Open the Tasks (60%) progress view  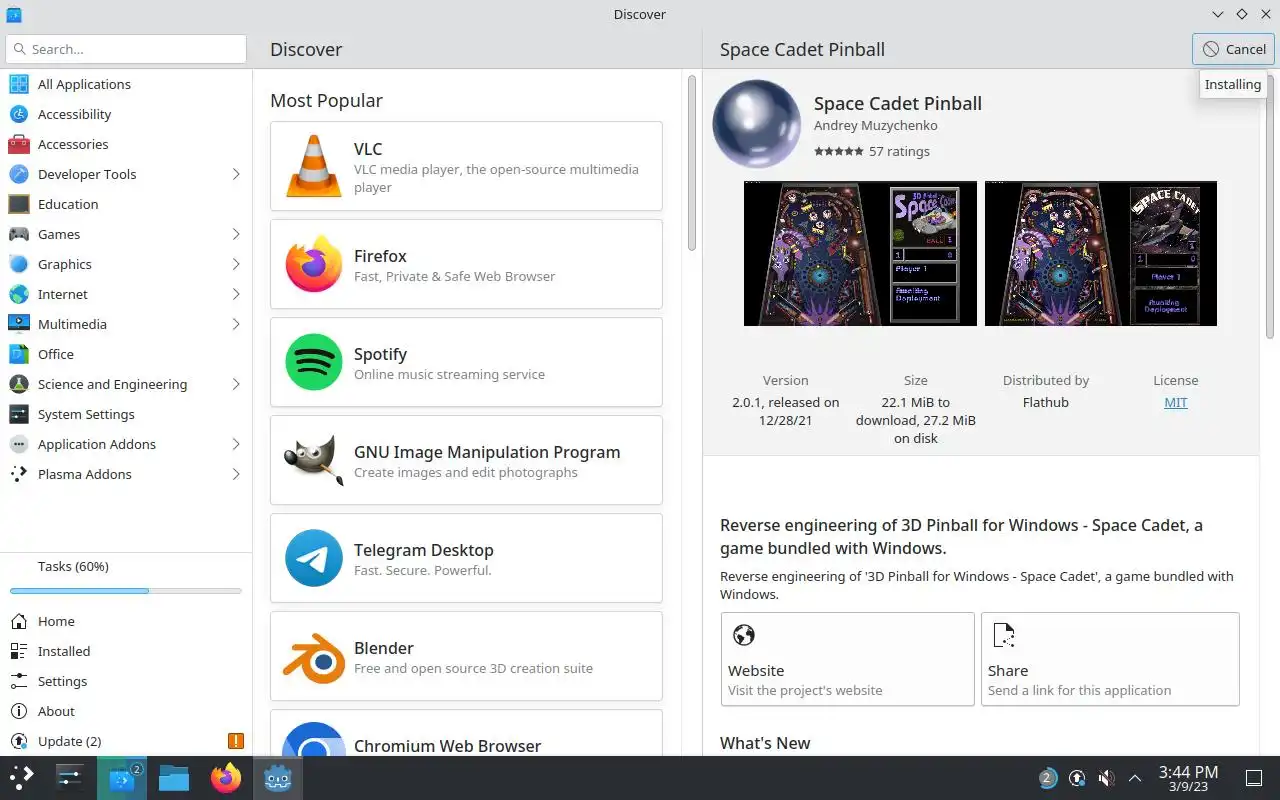(126, 566)
